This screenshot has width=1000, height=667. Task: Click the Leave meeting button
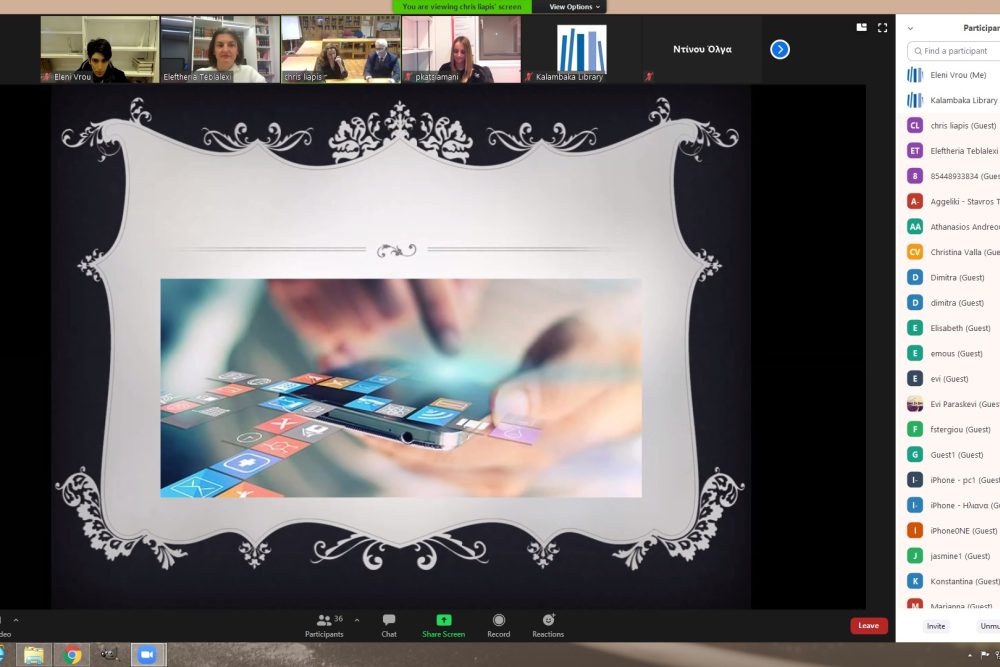868,626
